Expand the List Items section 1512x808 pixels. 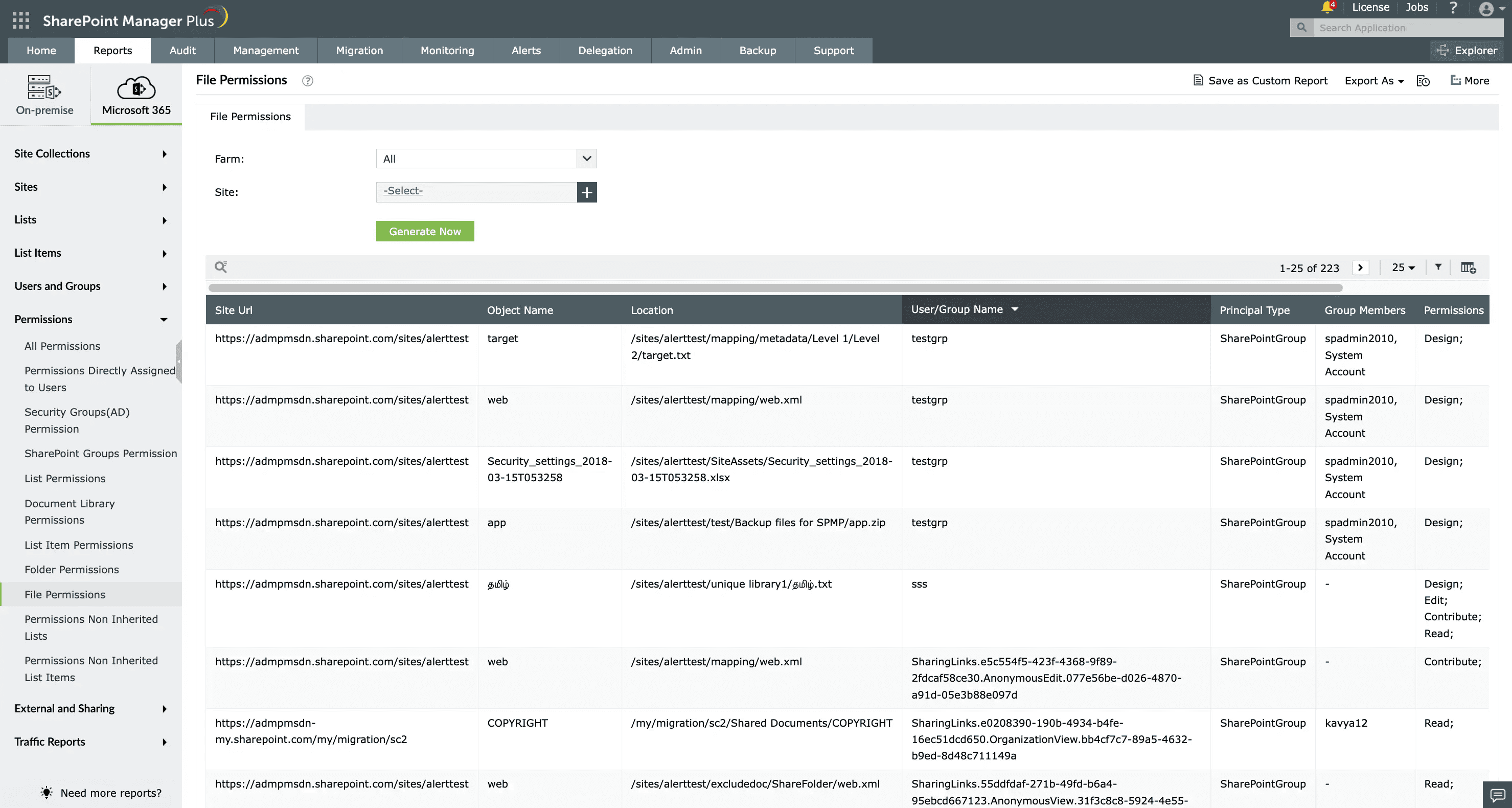[x=91, y=253]
